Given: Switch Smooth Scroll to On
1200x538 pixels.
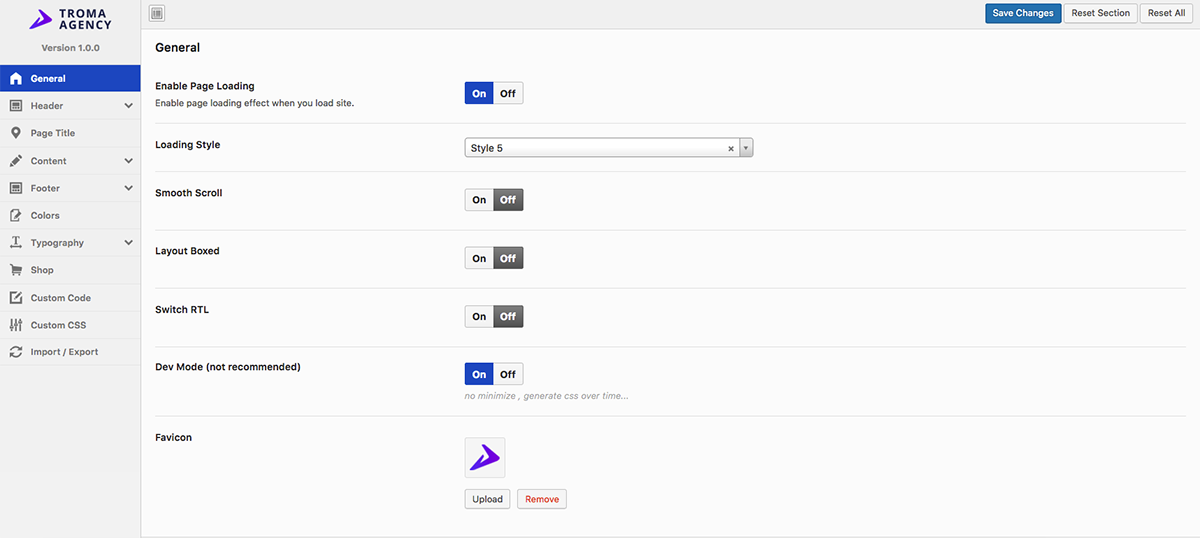Looking at the screenshot, I should click(479, 200).
